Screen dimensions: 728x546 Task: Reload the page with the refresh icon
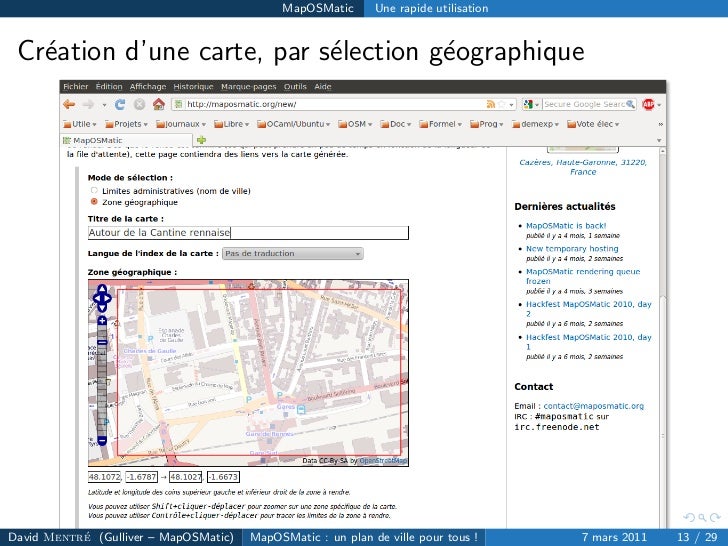tap(120, 104)
